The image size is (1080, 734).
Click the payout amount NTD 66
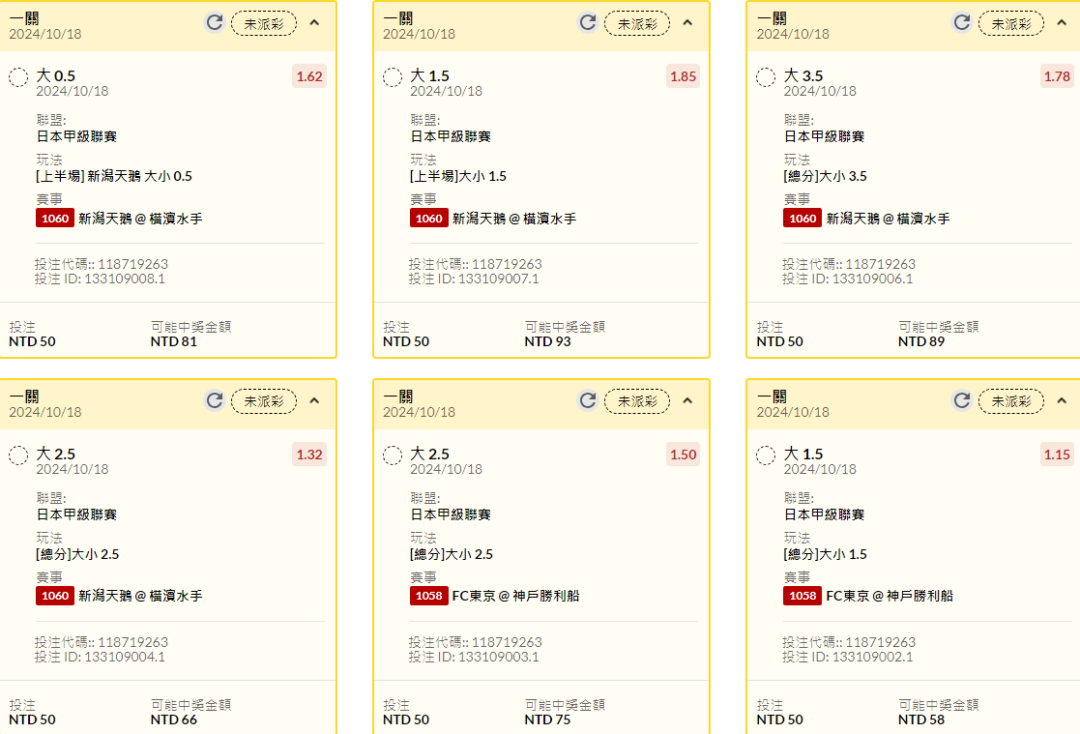pyautogui.click(x=174, y=720)
